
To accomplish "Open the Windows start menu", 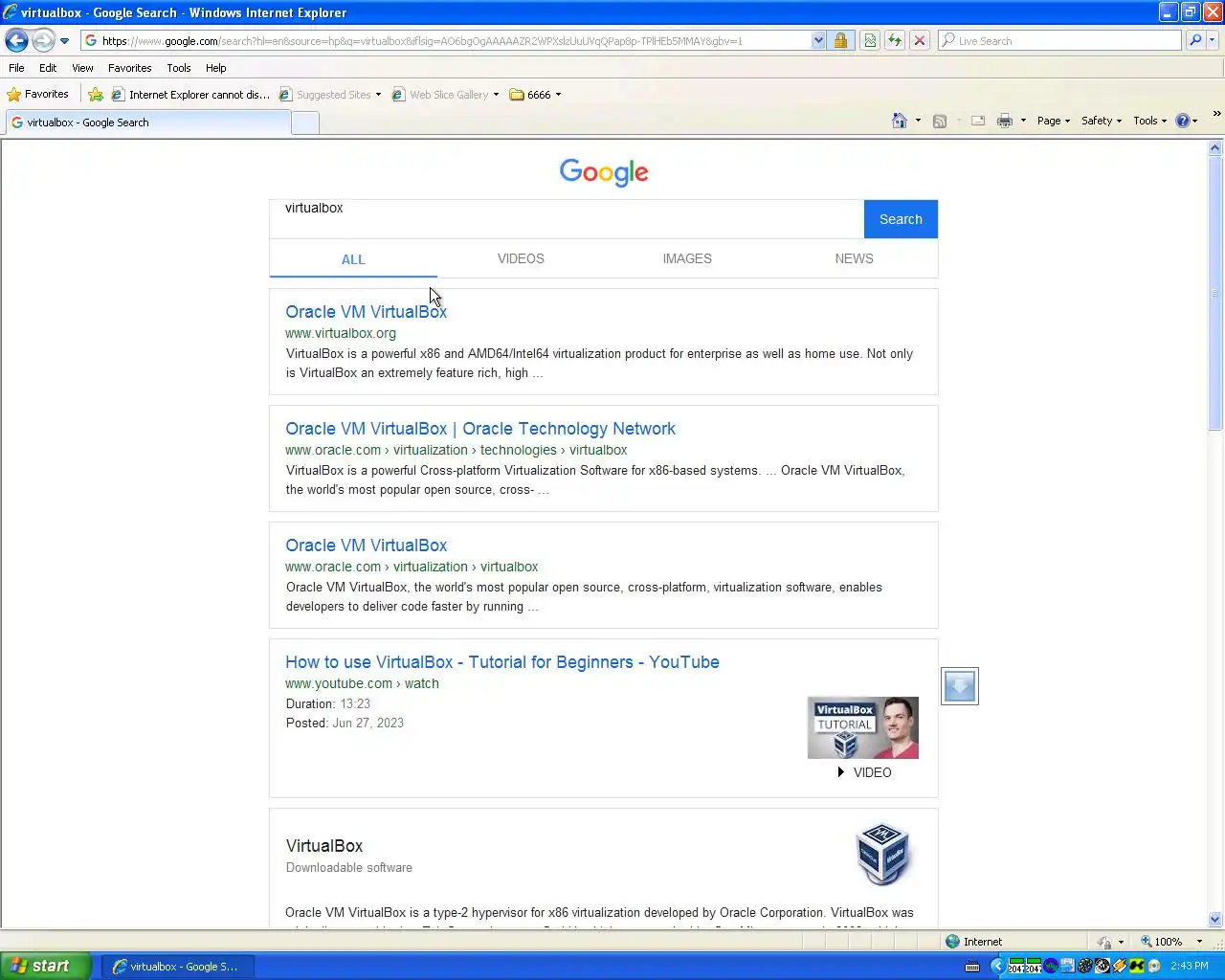I will [46, 966].
